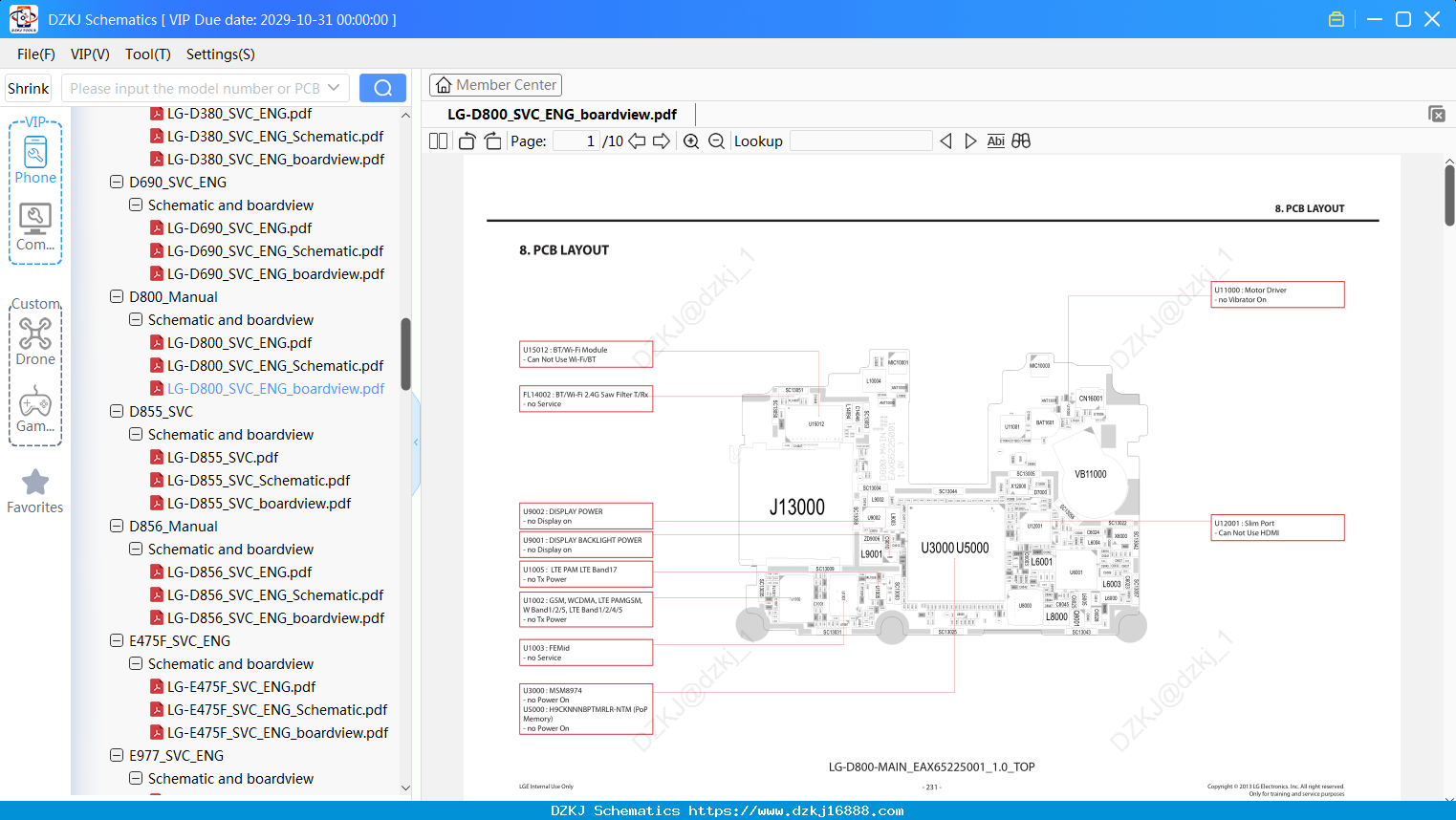Image resolution: width=1456 pixels, height=820 pixels.
Task: Find previous lookup match
Action: point(945,141)
